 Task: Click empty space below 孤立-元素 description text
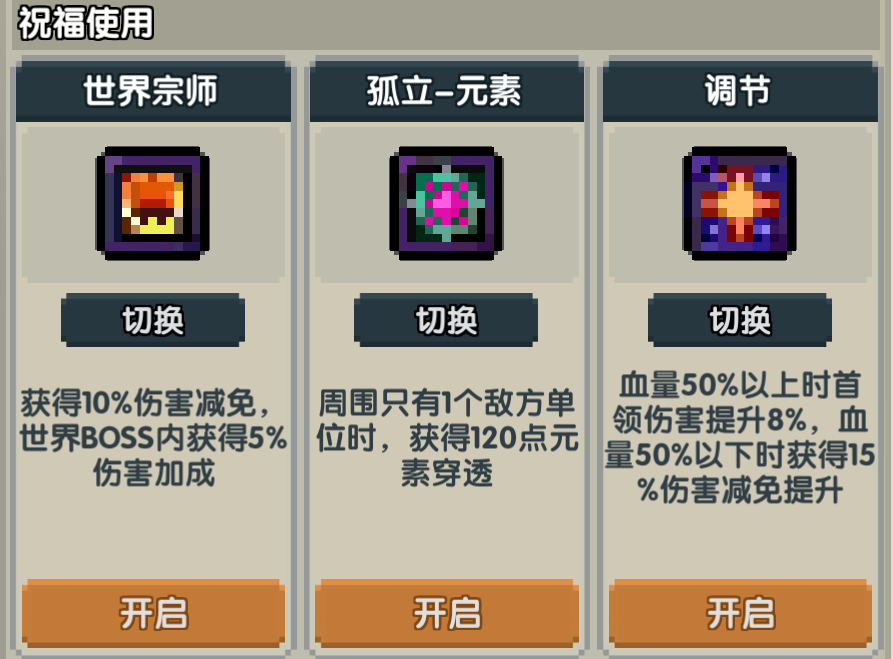[446, 535]
